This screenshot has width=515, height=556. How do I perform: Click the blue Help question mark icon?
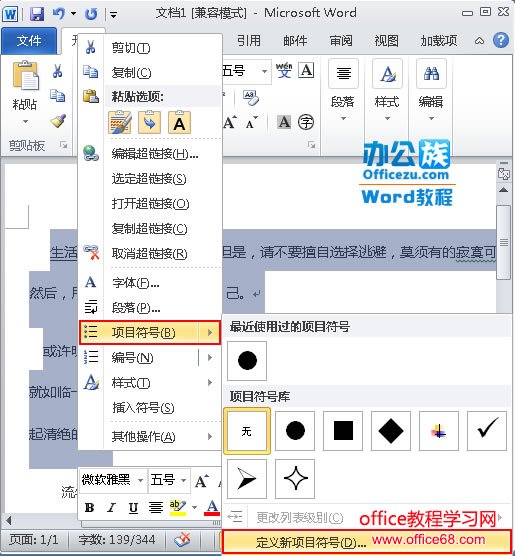(x=500, y=40)
